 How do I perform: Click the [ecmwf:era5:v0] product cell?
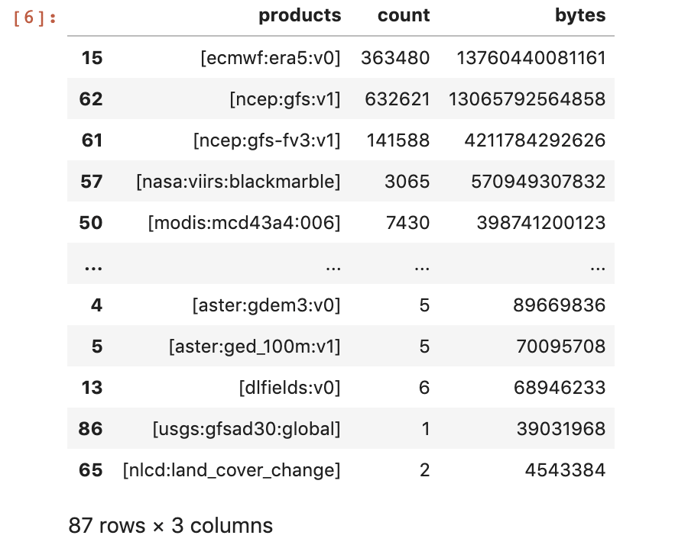(x=270, y=58)
